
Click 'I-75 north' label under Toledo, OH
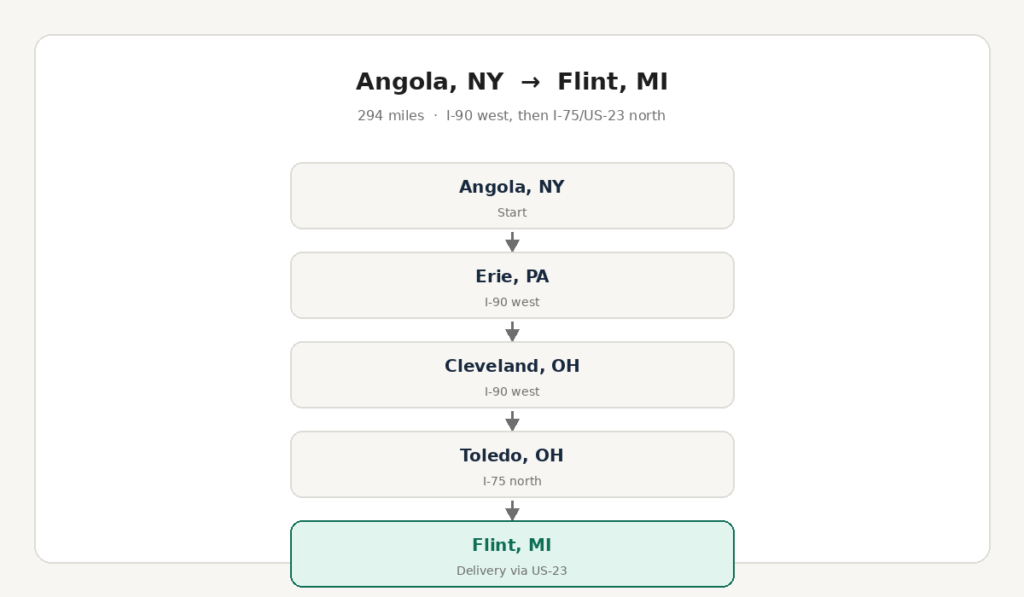(x=512, y=481)
